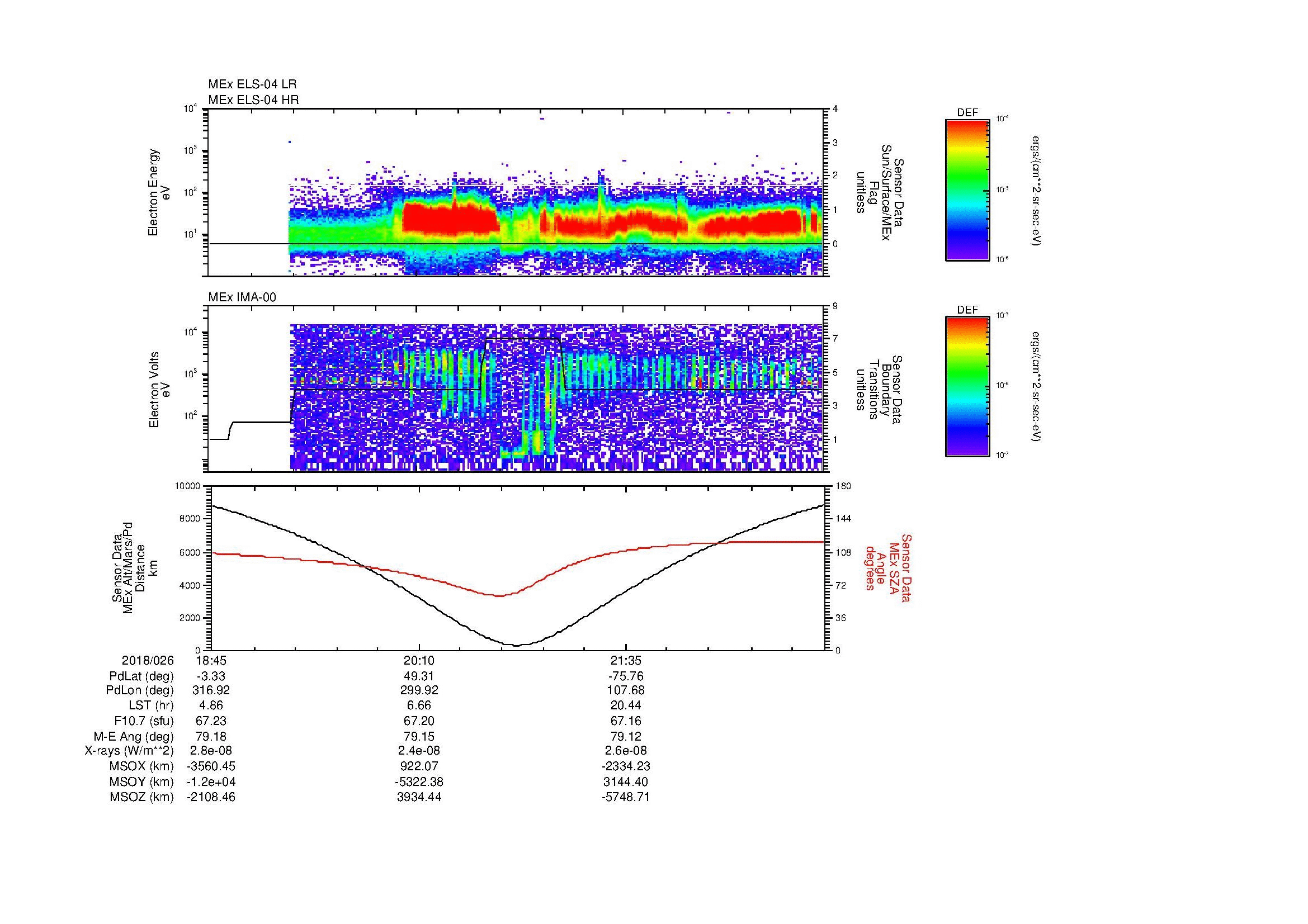This screenshot has height=924, width=1308.
Task: Click the "M-E Ang (deg)" row label
Action: coord(134,737)
